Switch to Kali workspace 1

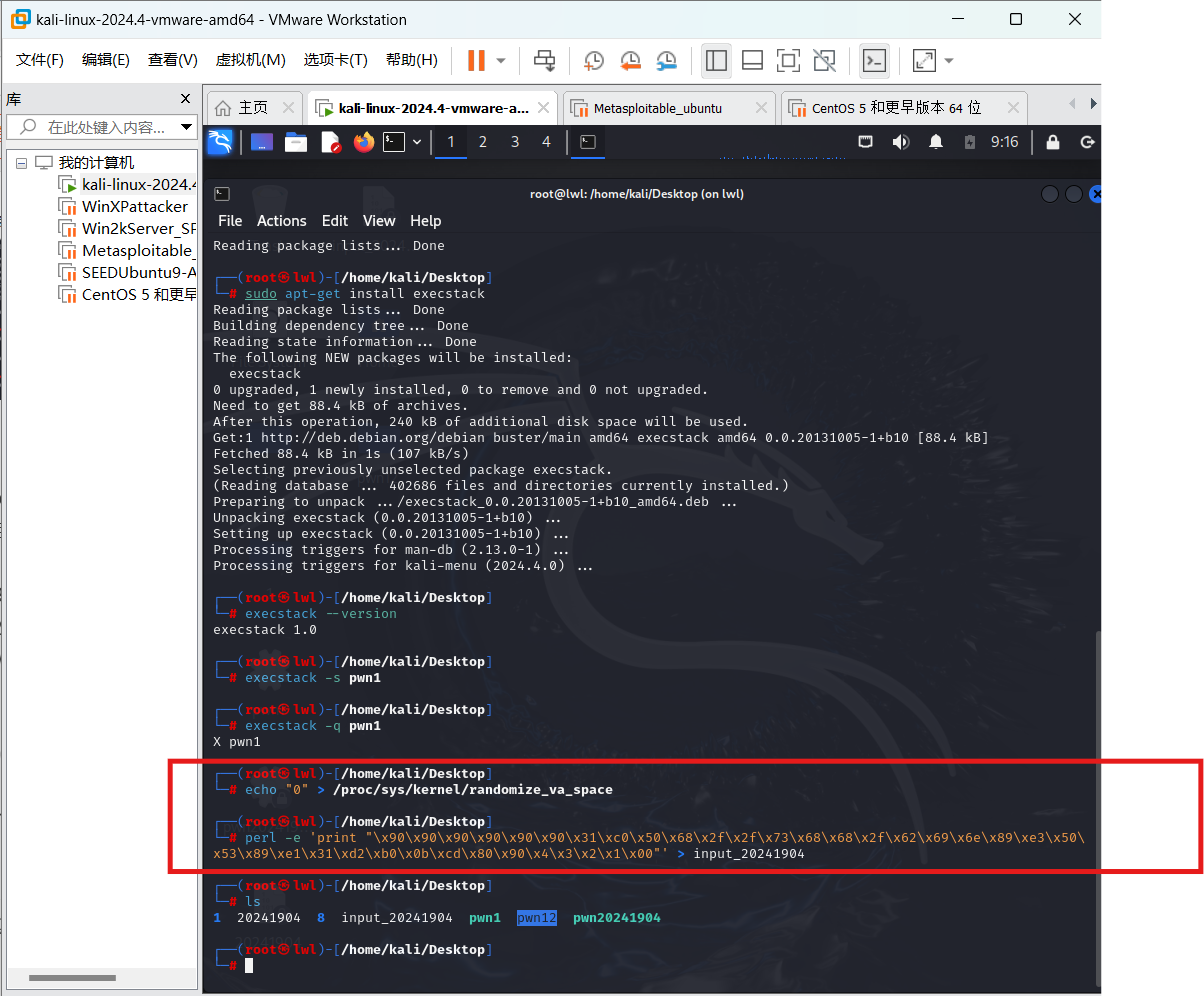[x=450, y=142]
